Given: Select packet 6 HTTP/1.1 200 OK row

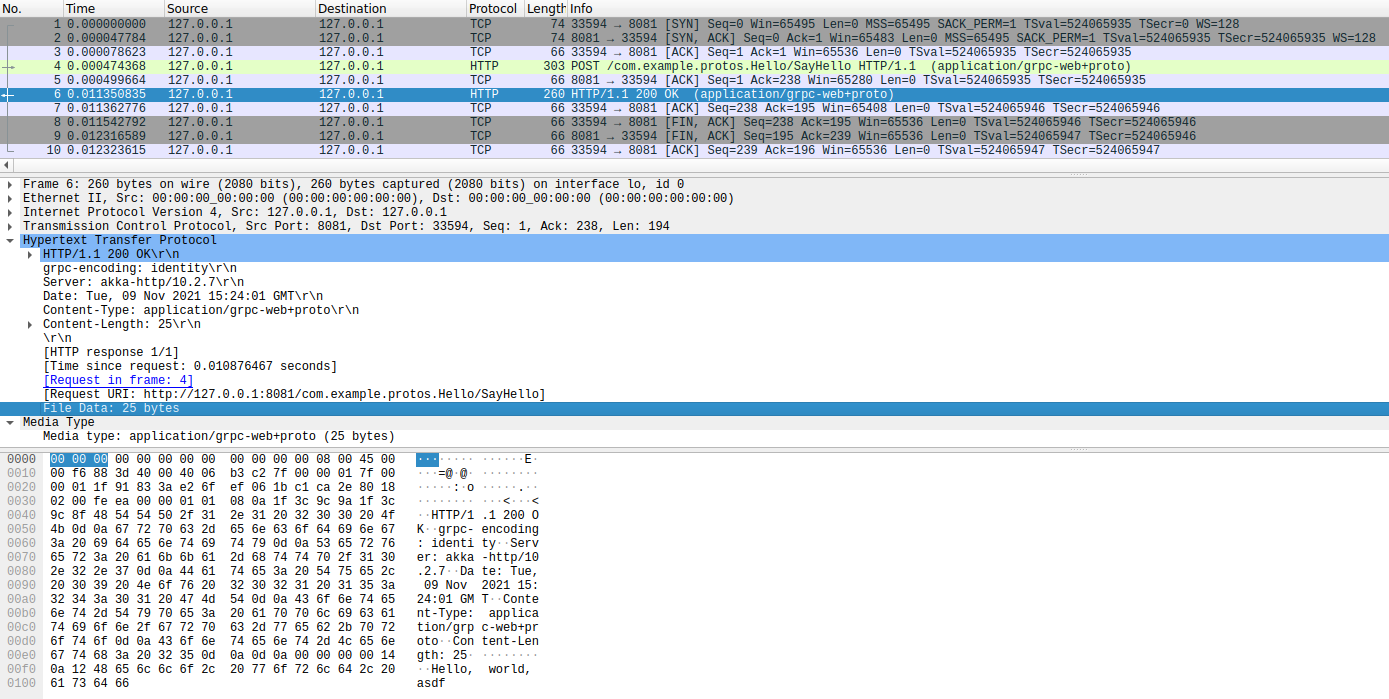Looking at the screenshot, I should 694,94.
